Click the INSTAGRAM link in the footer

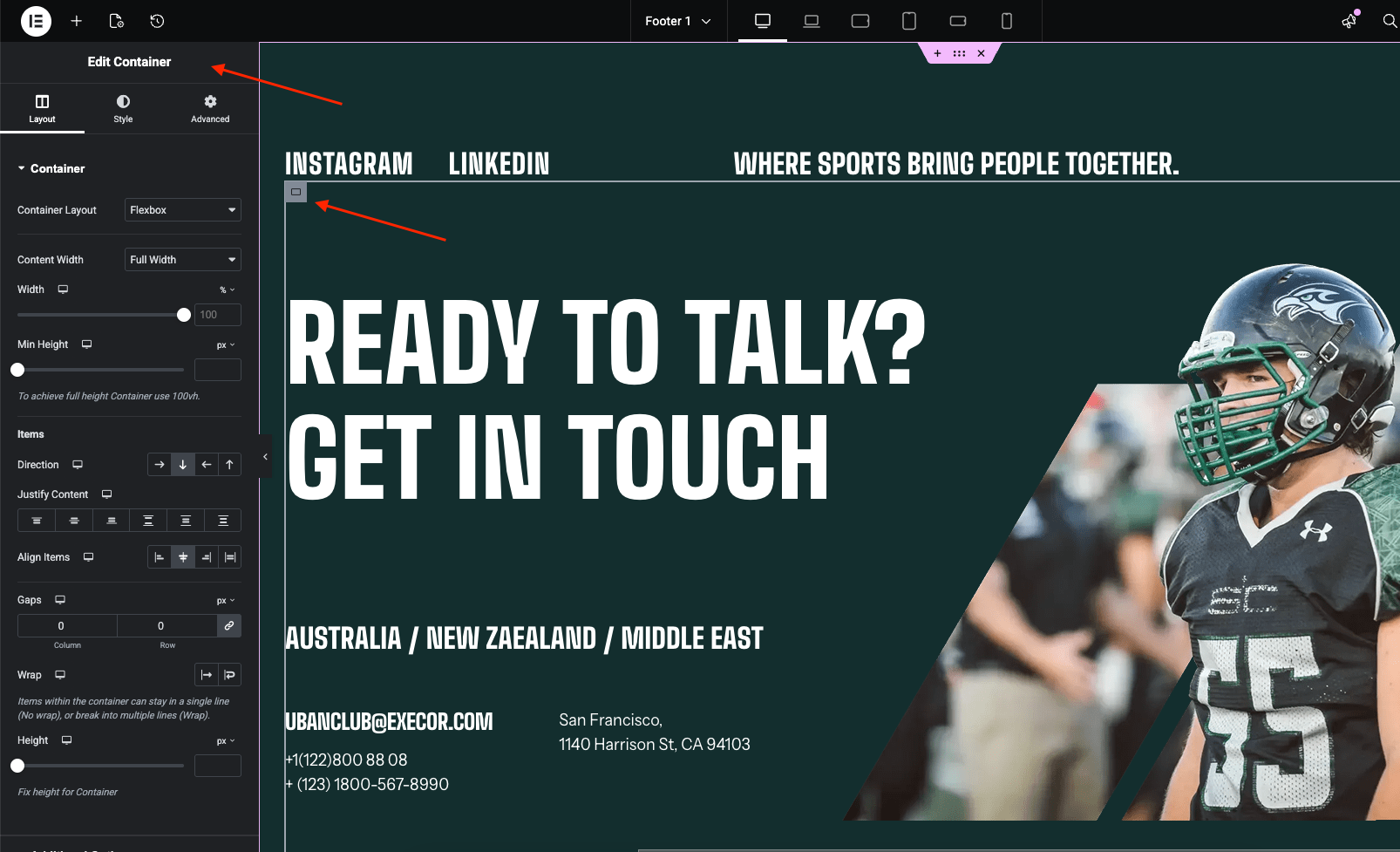pos(349,164)
